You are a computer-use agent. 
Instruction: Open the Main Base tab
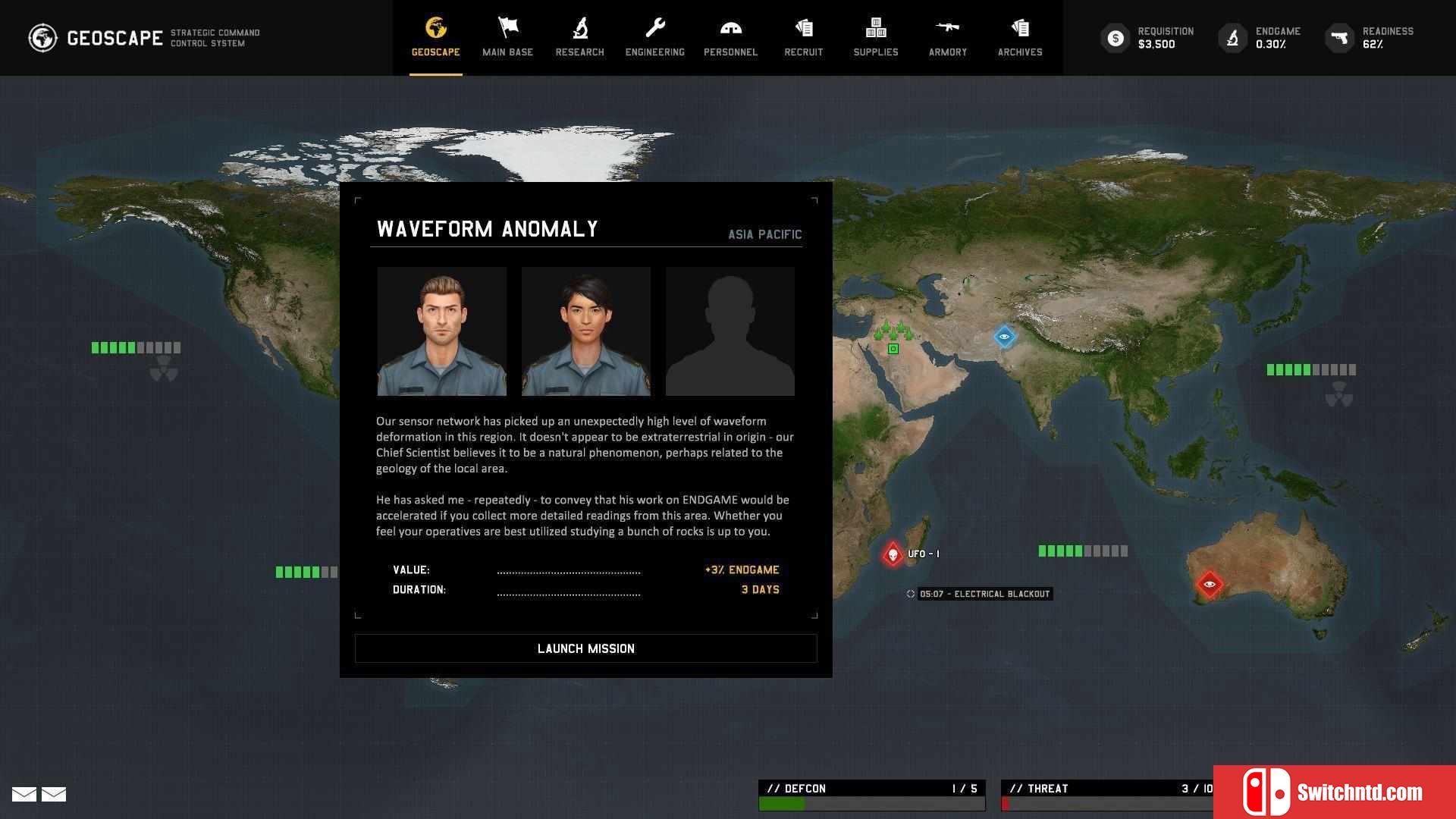507,37
